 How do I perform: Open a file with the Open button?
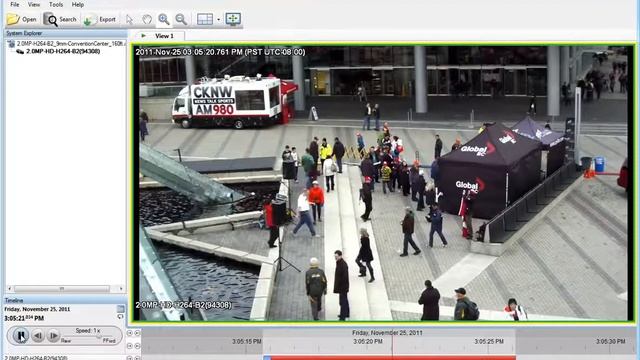[x=22, y=19]
